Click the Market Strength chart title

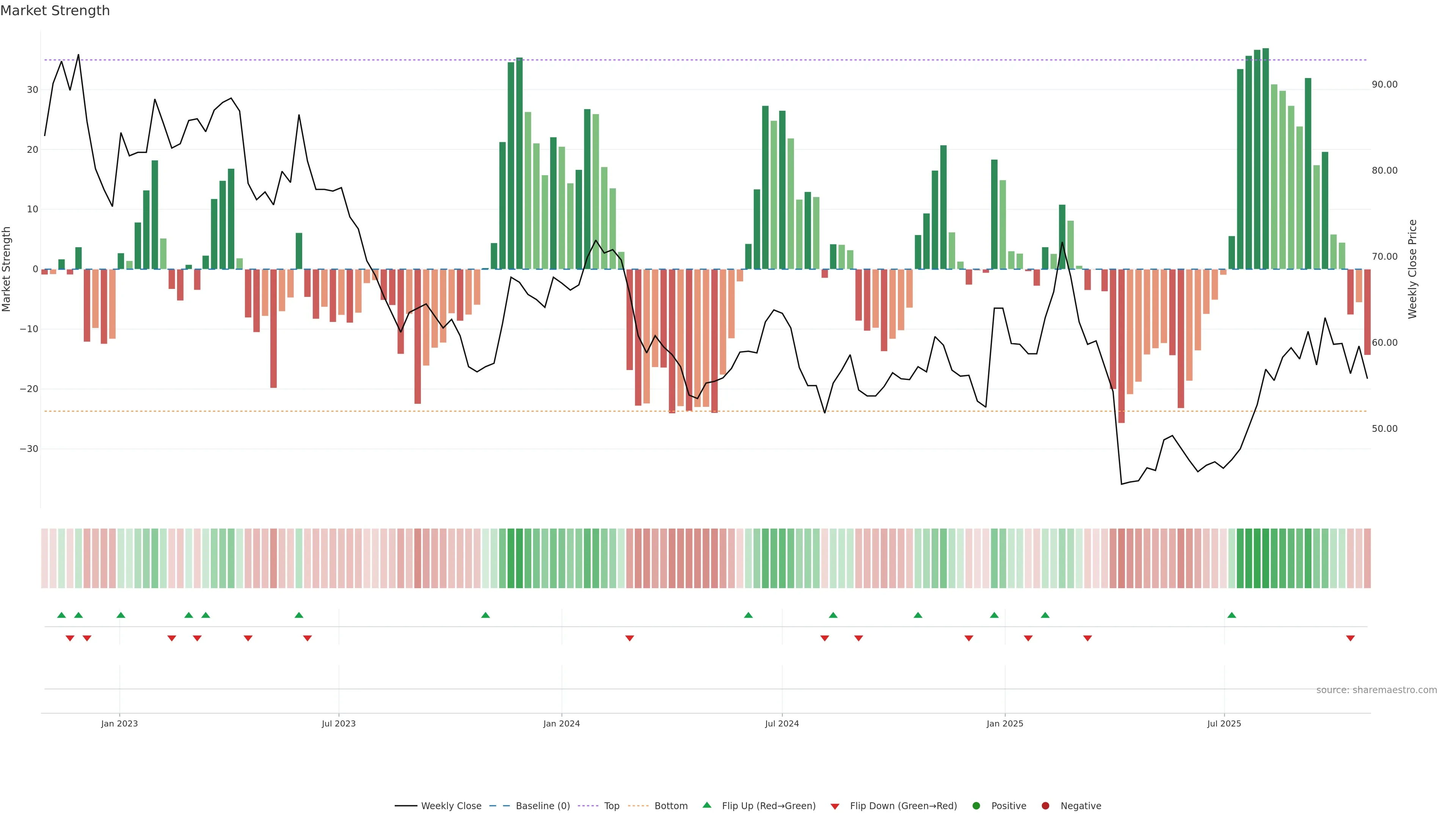coord(55,11)
